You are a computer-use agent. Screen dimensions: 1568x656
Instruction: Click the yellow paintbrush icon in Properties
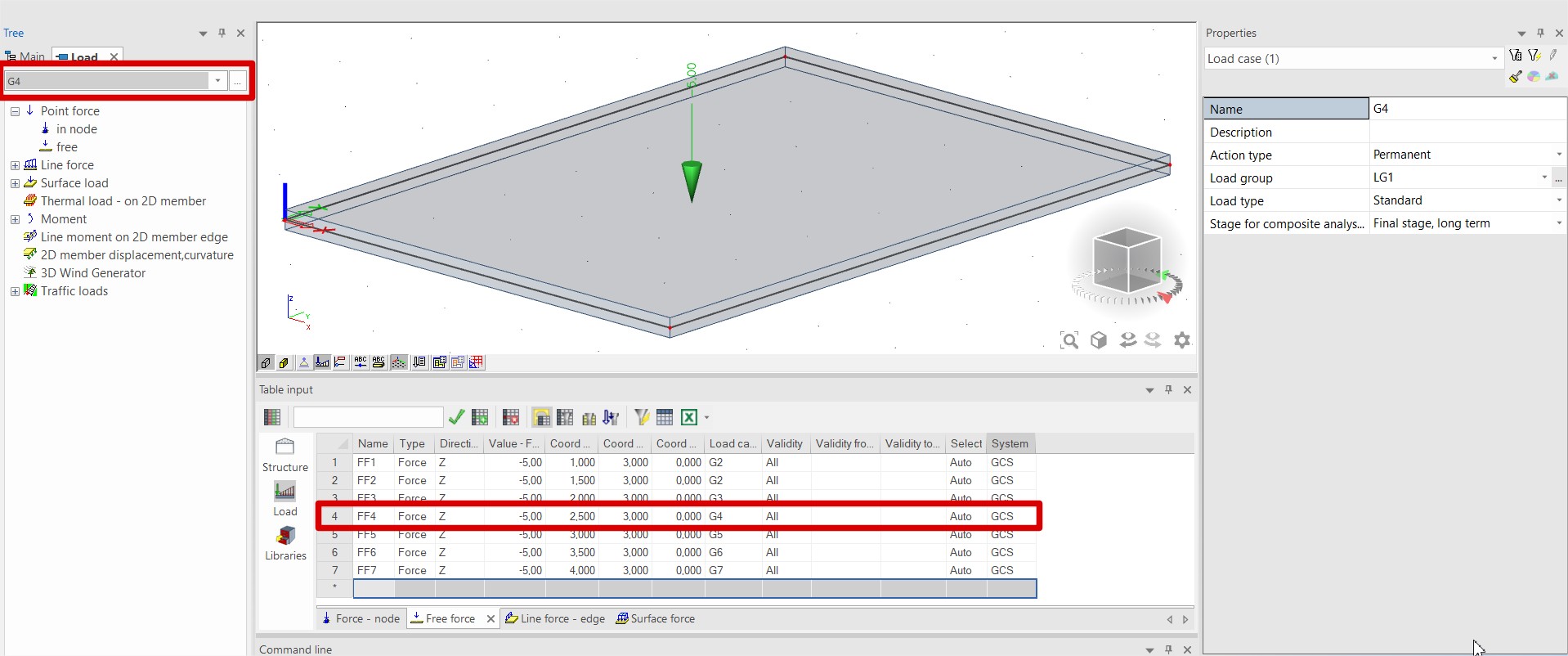click(x=1516, y=77)
